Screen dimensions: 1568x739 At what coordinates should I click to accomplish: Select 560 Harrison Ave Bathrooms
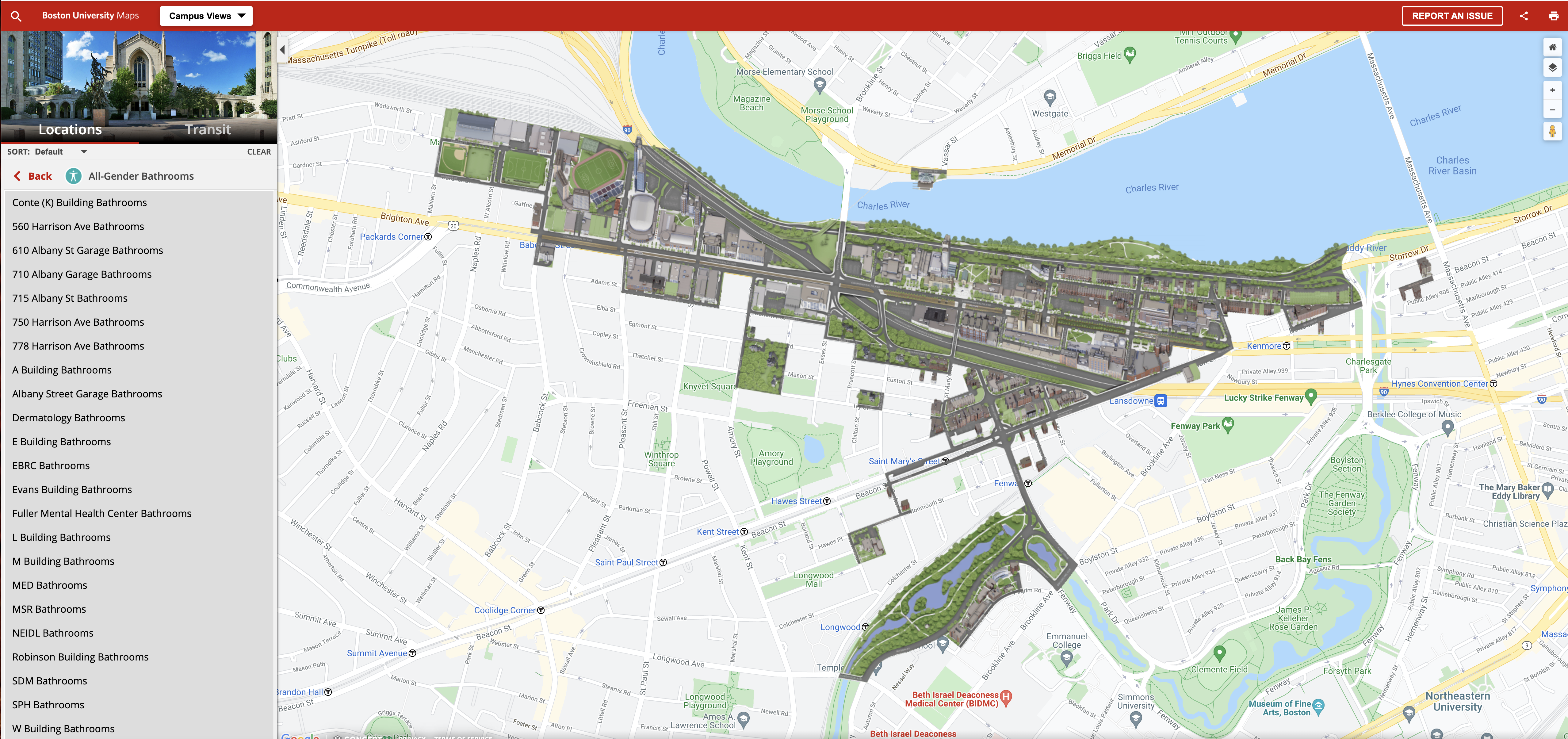click(139, 226)
